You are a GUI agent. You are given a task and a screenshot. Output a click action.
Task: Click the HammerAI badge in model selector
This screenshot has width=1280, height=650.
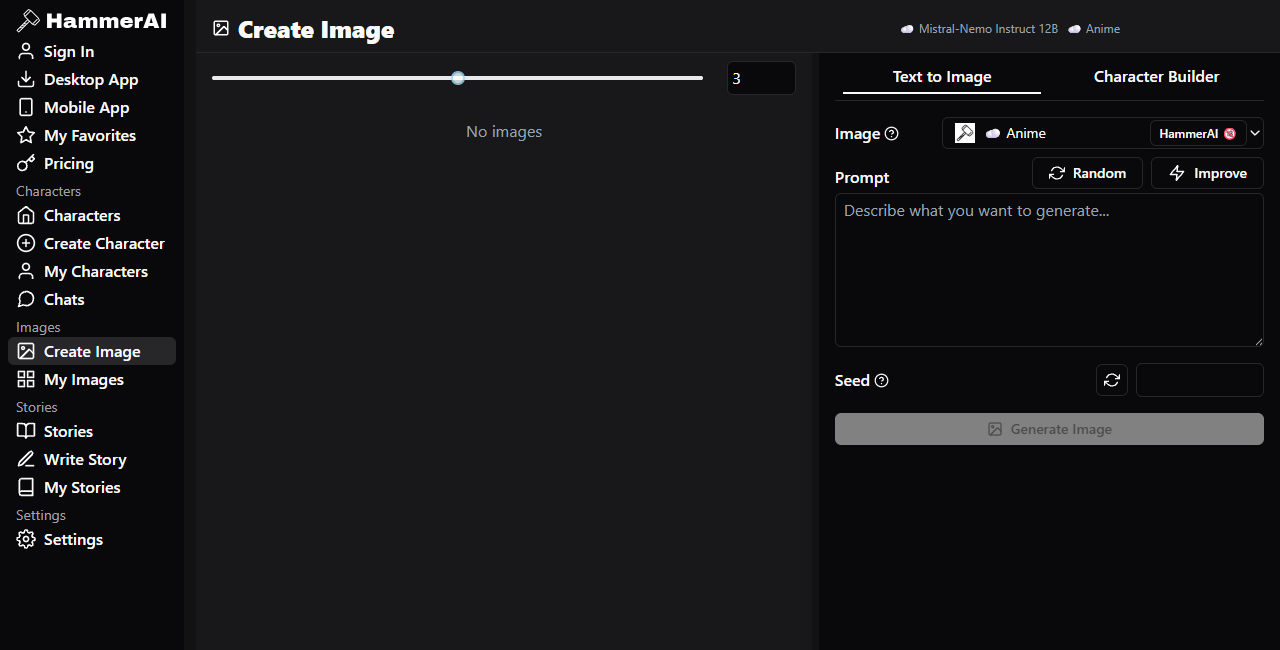(1198, 133)
